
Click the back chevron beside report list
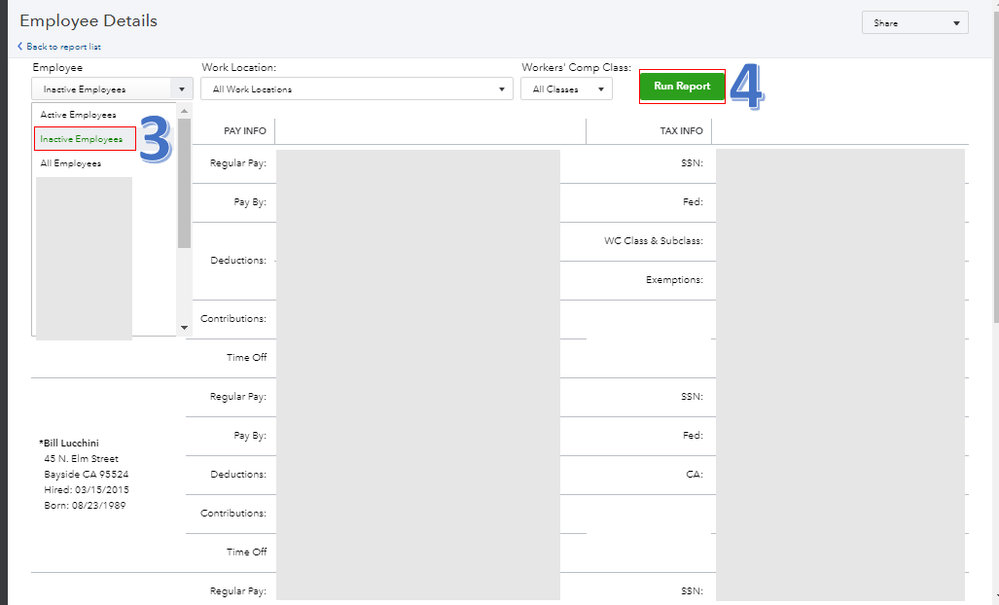pyautogui.click(x=20, y=47)
